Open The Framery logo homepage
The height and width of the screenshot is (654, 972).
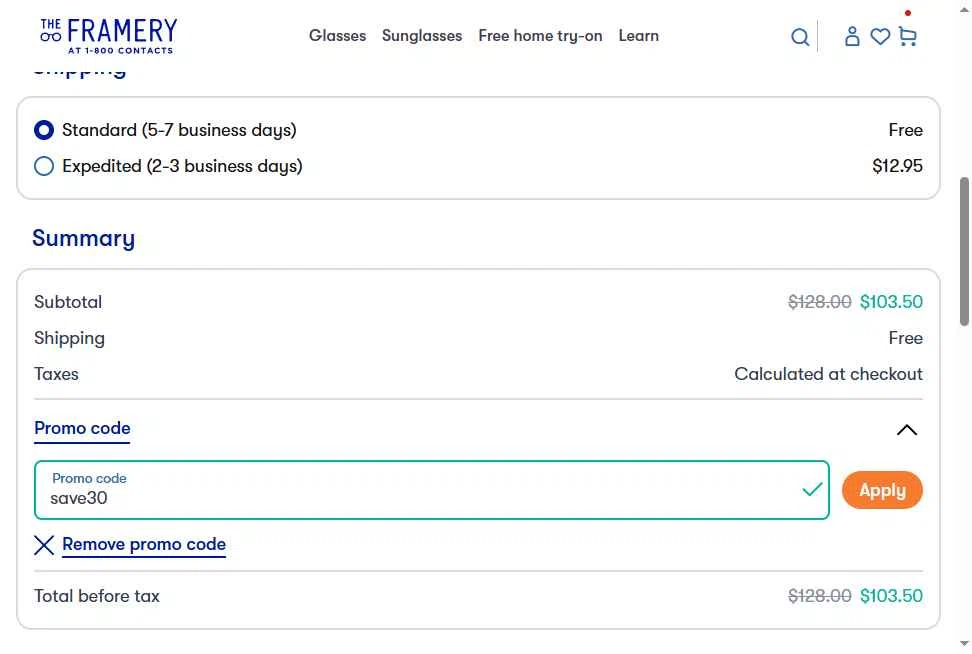click(x=108, y=36)
